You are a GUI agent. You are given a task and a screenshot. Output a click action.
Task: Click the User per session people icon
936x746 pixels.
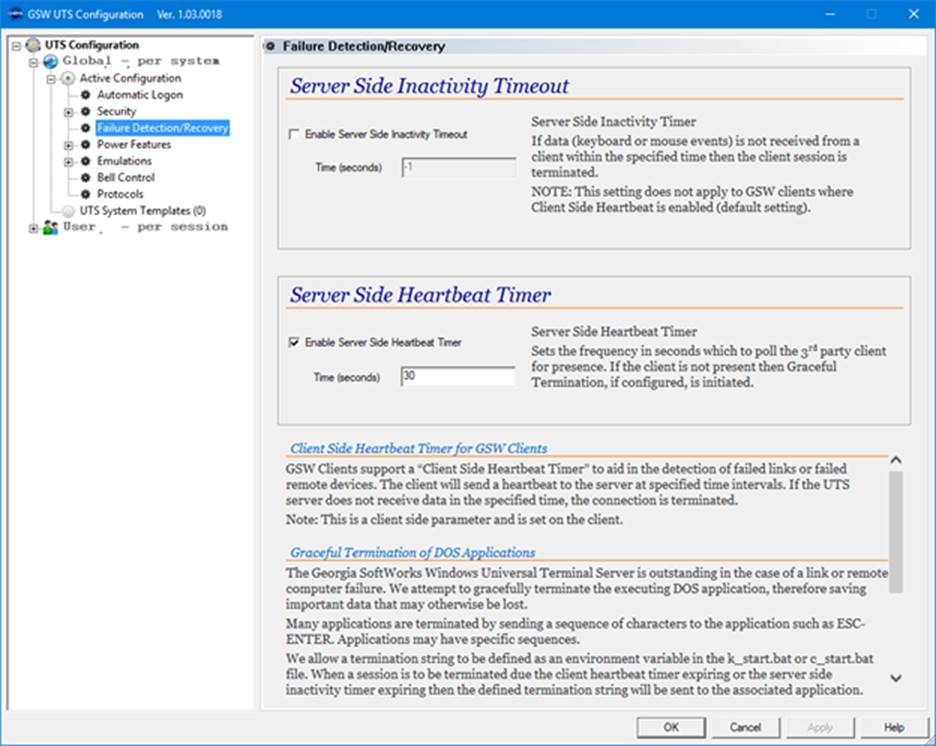[x=51, y=227]
